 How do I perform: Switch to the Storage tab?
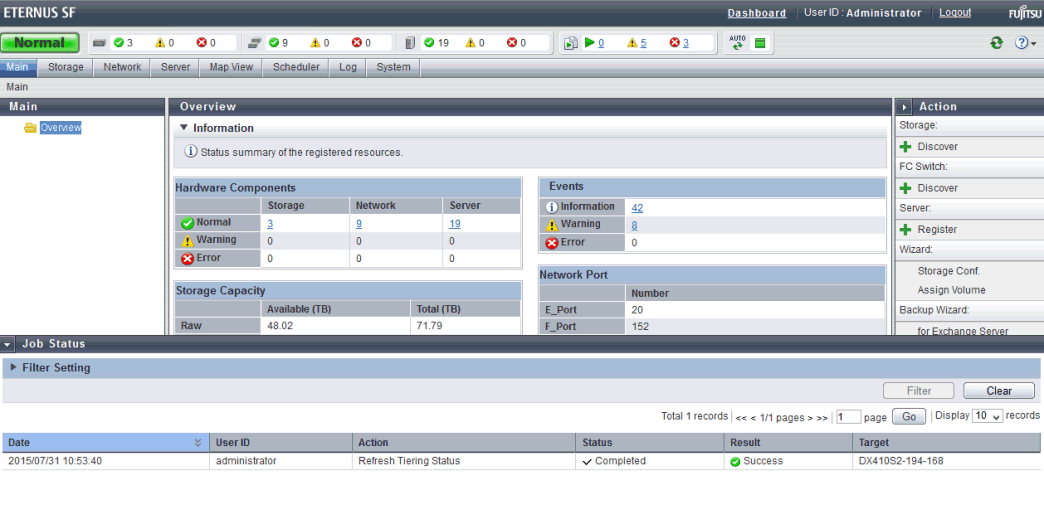[66, 67]
